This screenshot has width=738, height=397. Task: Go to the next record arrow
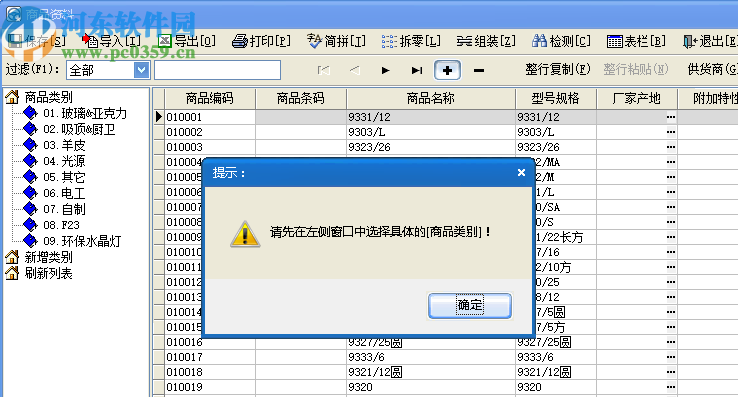pos(385,71)
